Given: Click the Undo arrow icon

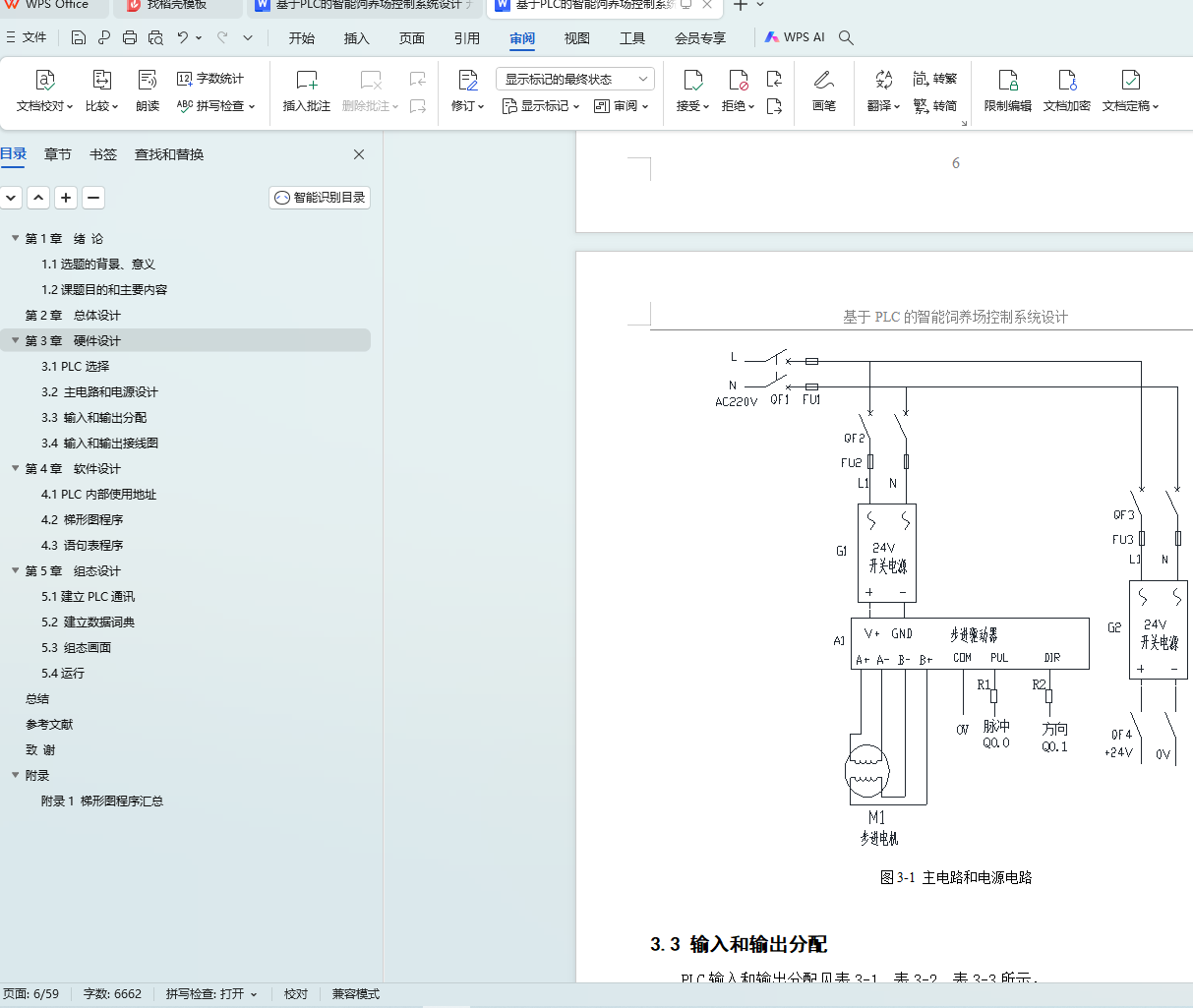Looking at the screenshot, I should click(183, 37).
